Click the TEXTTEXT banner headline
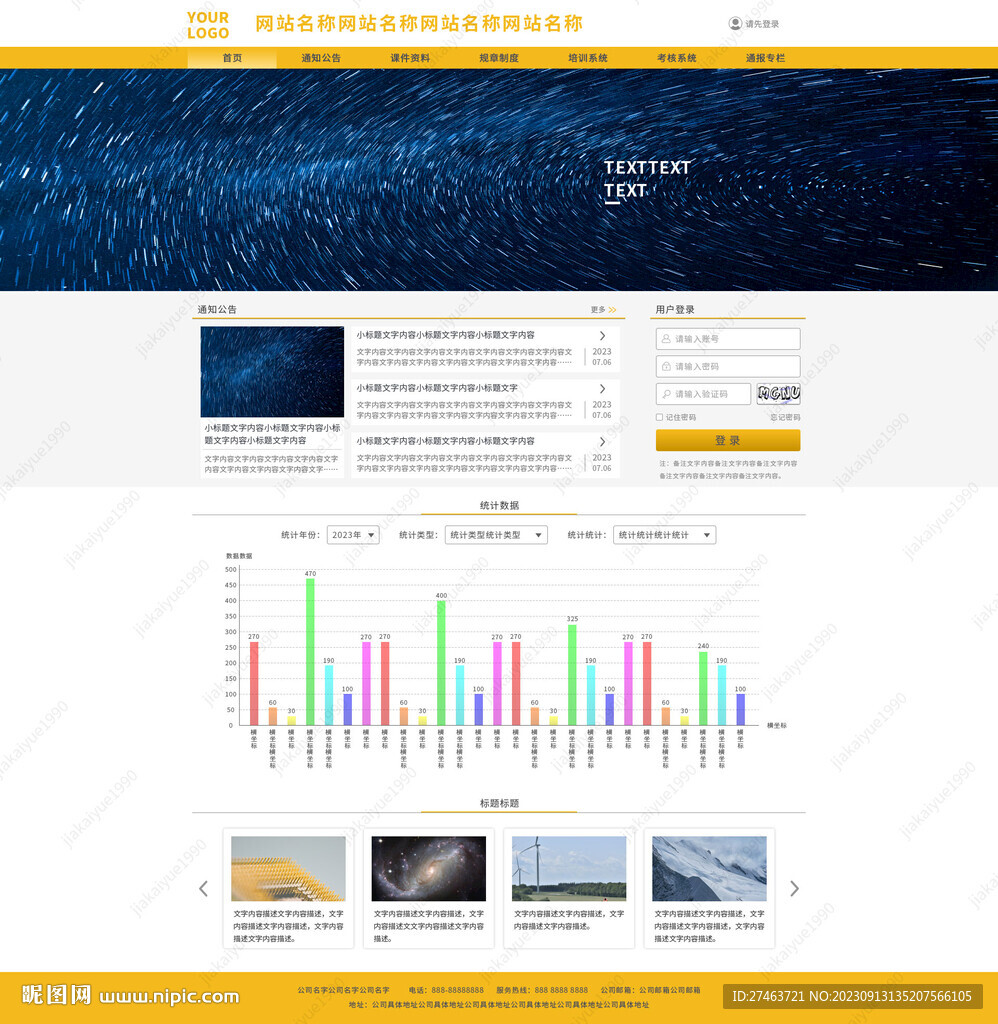998x1024 pixels. (x=647, y=168)
